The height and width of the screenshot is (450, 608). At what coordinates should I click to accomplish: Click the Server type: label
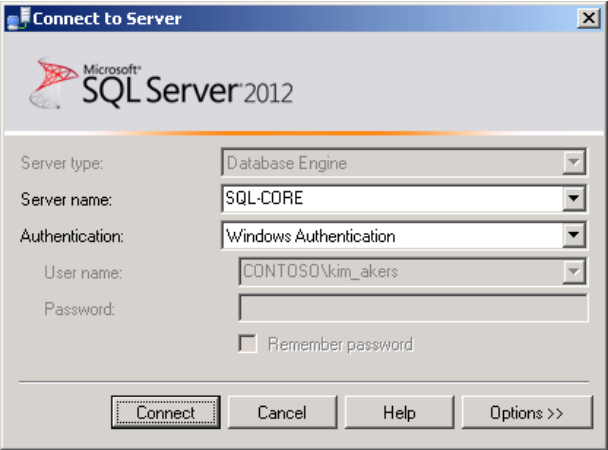pos(62,163)
